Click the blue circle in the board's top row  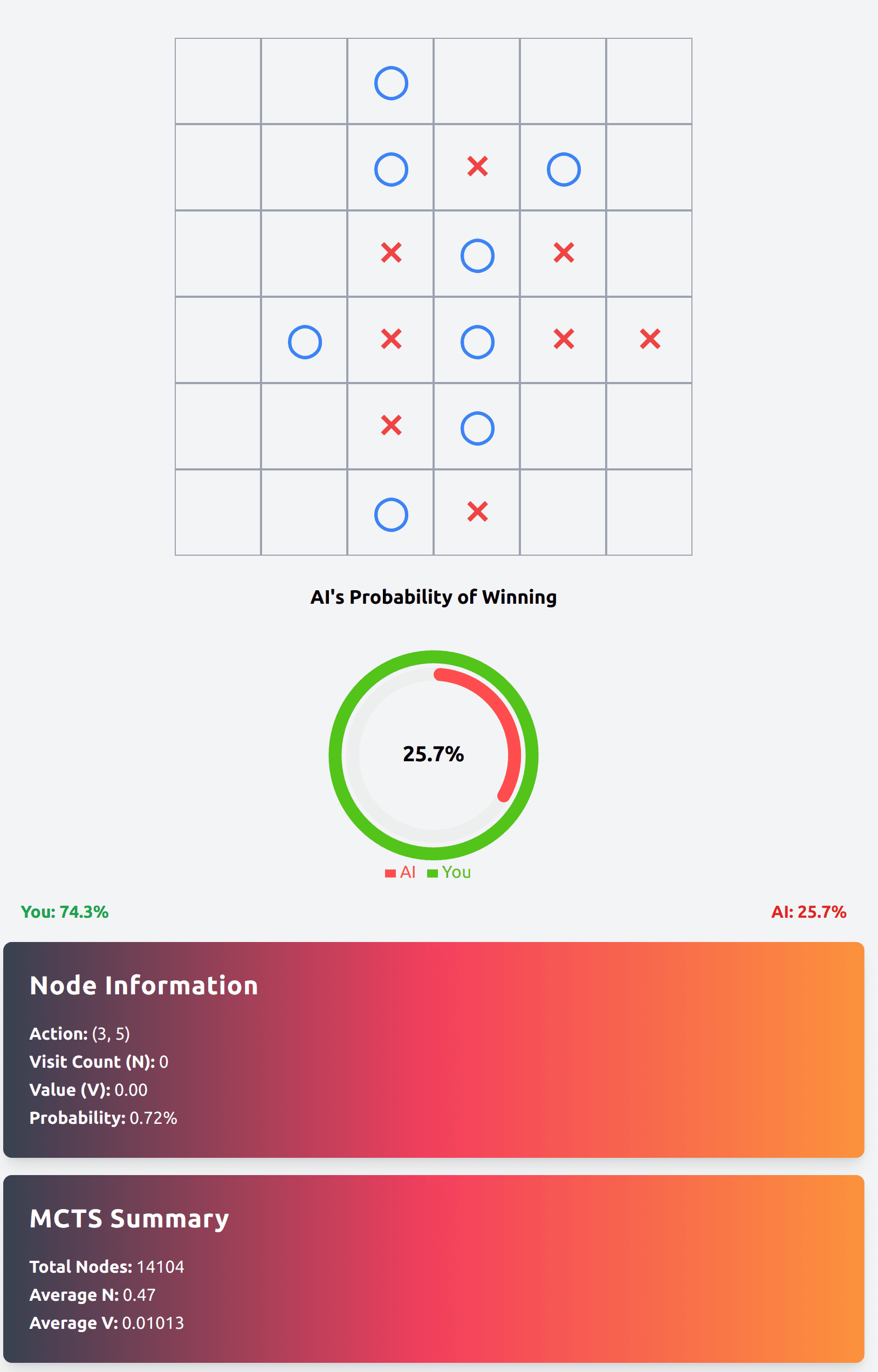point(391,83)
